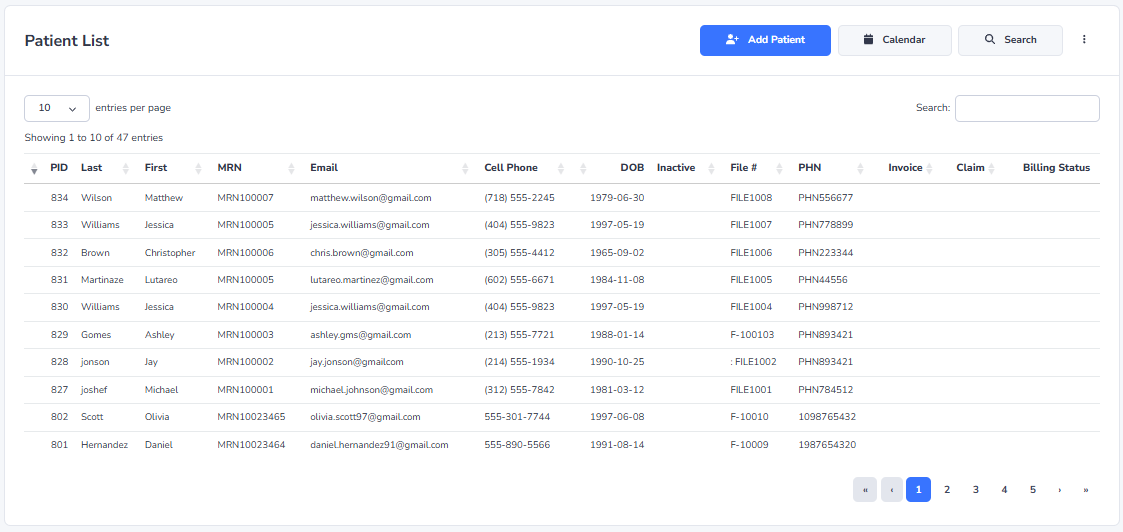Go to page 2 of results
This screenshot has width=1123, height=532.
coord(947,489)
